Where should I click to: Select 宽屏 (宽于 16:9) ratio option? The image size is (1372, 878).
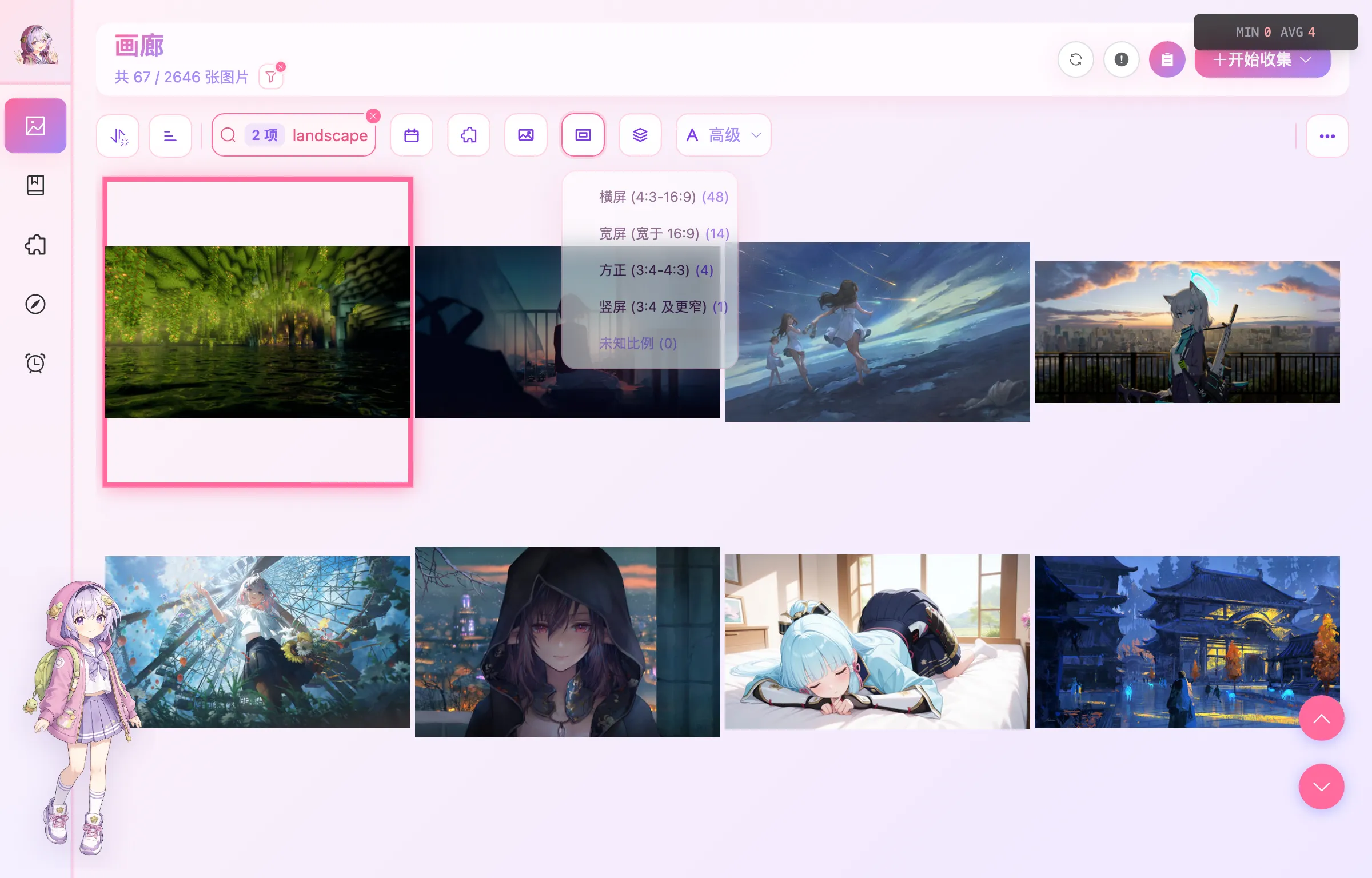click(x=650, y=234)
